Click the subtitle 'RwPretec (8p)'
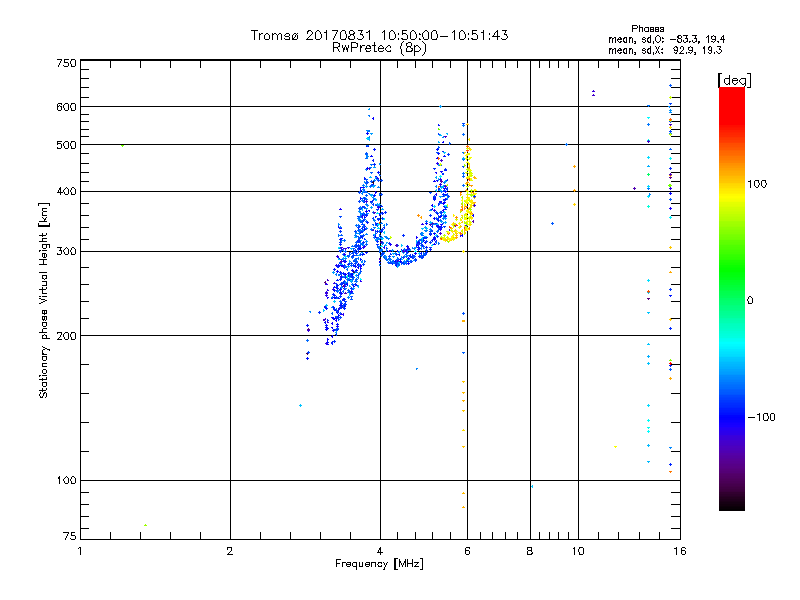The image size is (800, 600). (379, 48)
